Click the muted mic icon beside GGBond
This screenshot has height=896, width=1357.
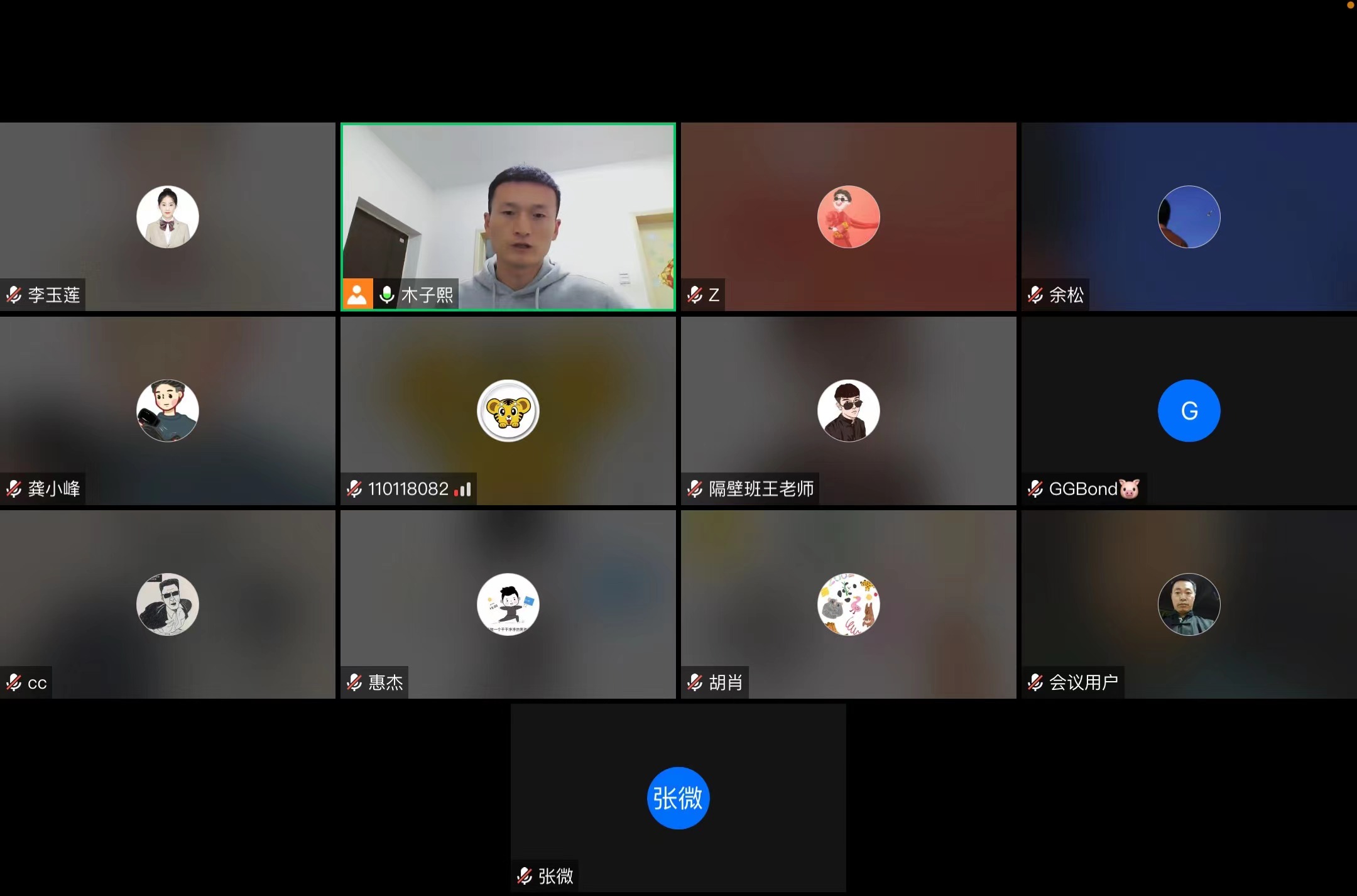click(1034, 488)
